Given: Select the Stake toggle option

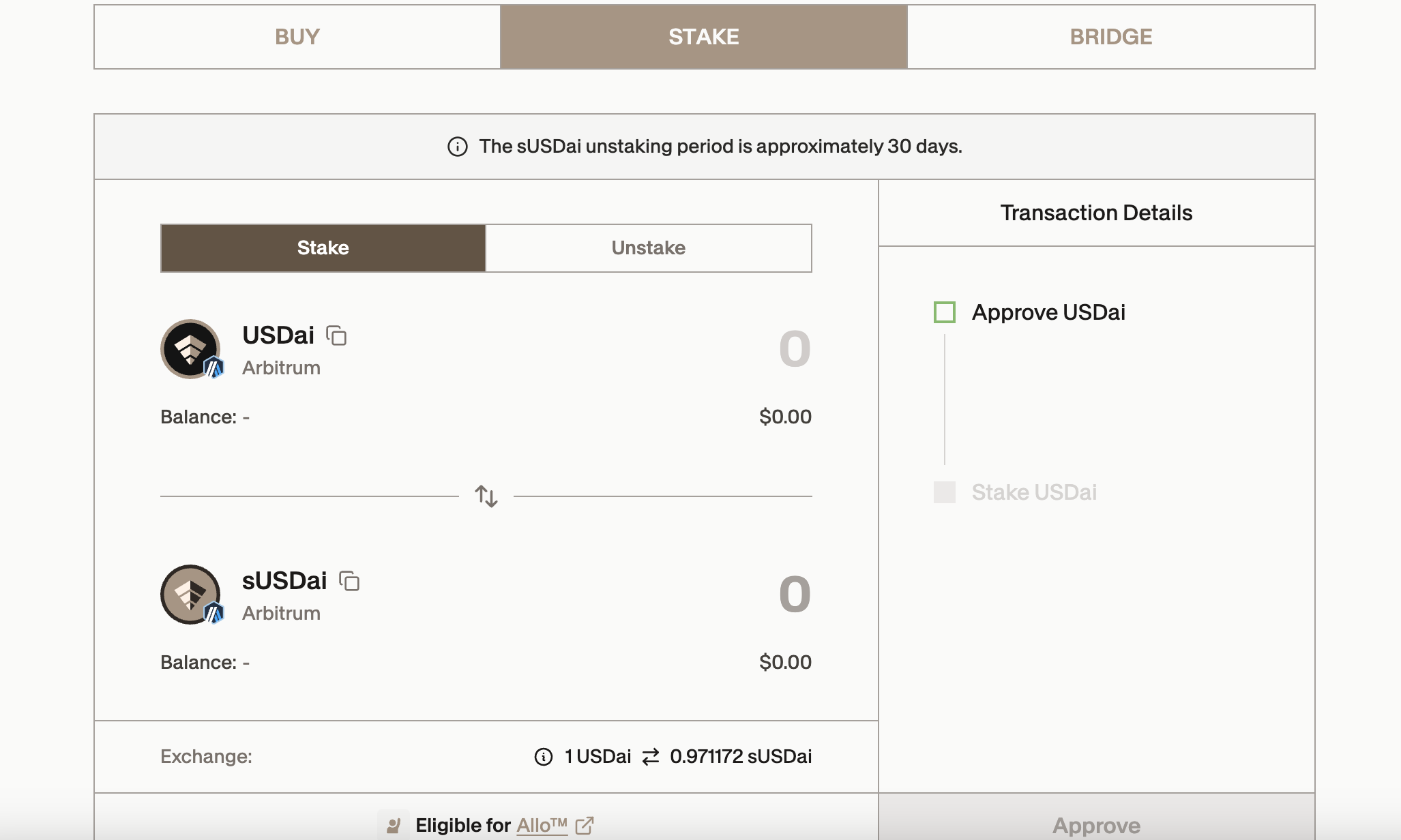Looking at the screenshot, I should 323,248.
